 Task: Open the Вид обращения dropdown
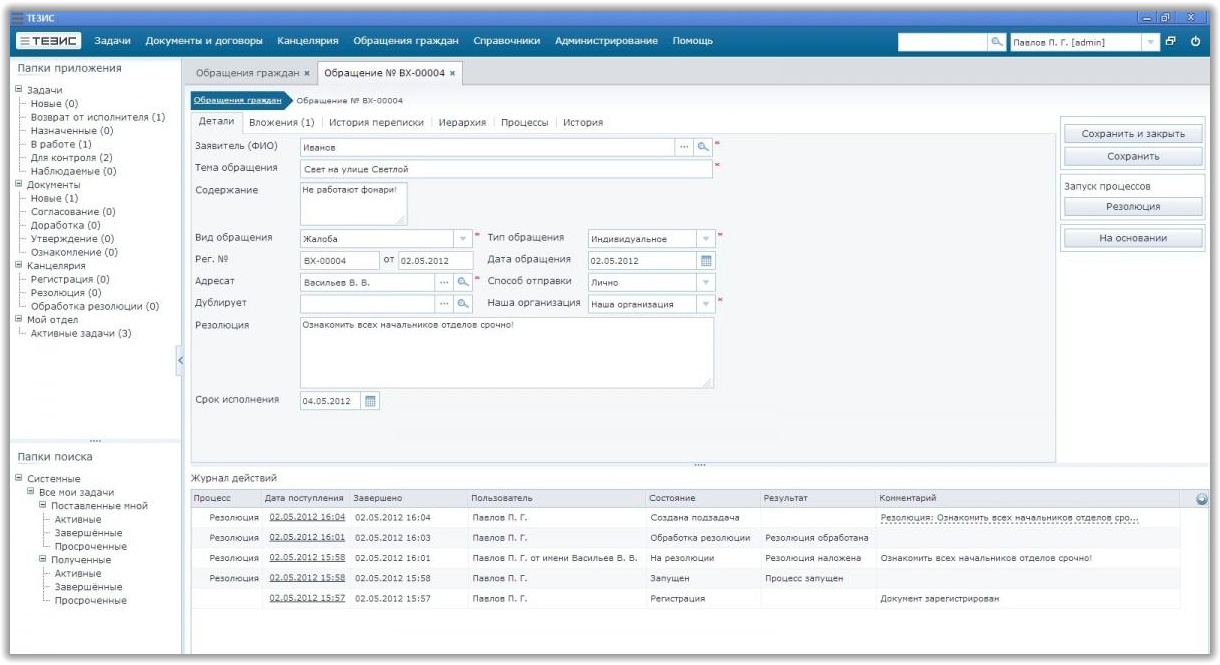[x=462, y=238]
